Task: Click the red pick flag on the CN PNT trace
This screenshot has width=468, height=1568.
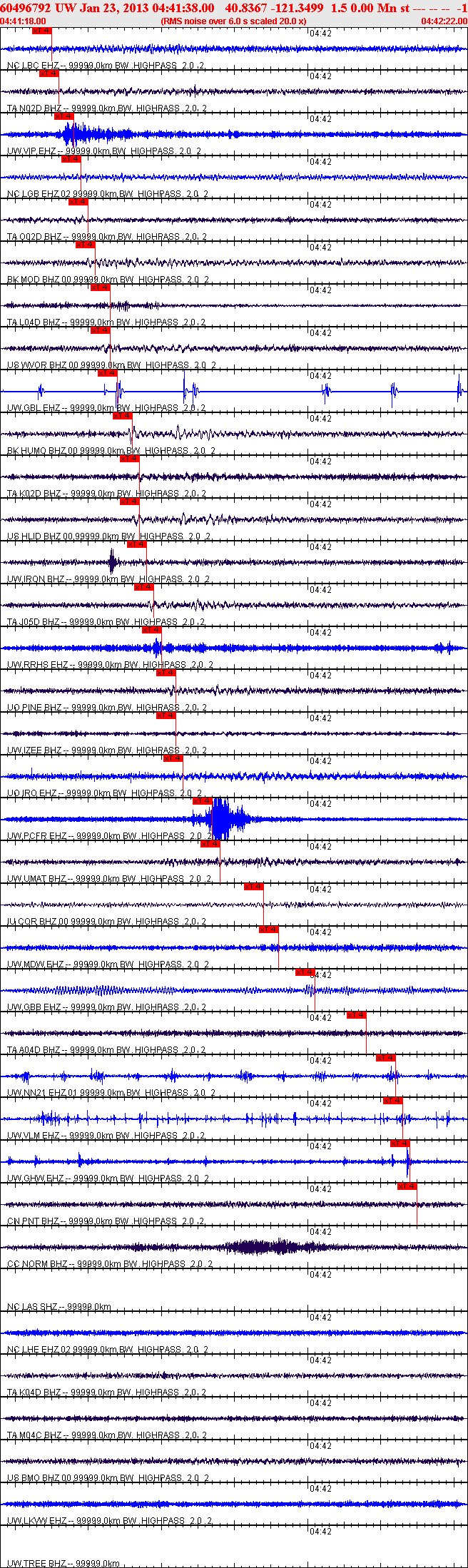Action: pos(407,1186)
